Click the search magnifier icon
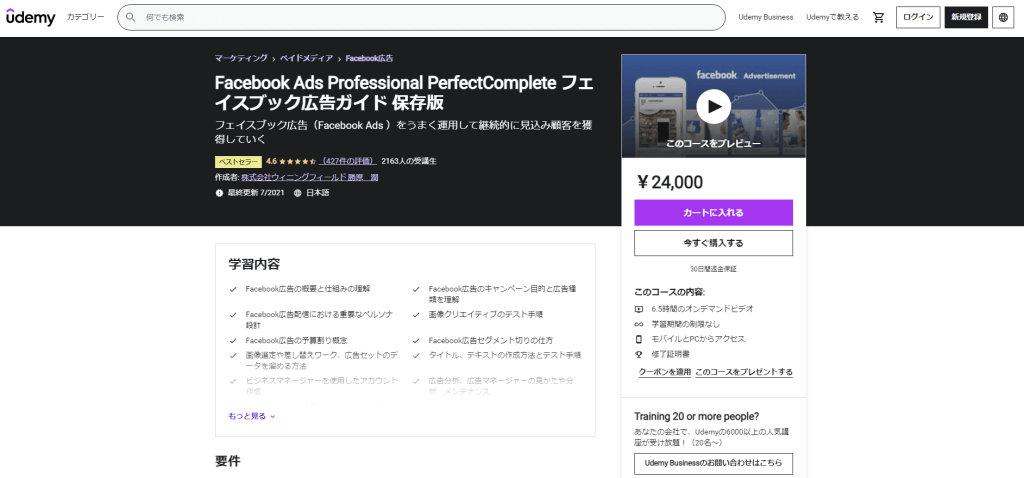This screenshot has width=1024, height=478. coord(131,18)
